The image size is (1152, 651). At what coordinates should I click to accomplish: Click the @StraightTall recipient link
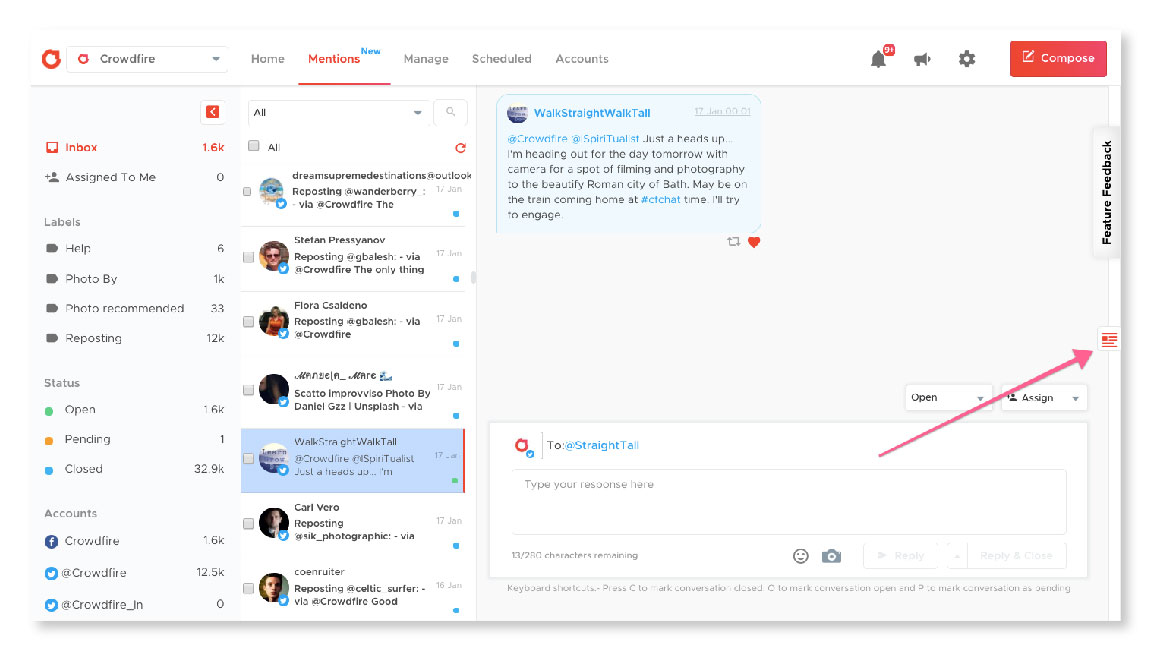pyautogui.click(x=602, y=445)
